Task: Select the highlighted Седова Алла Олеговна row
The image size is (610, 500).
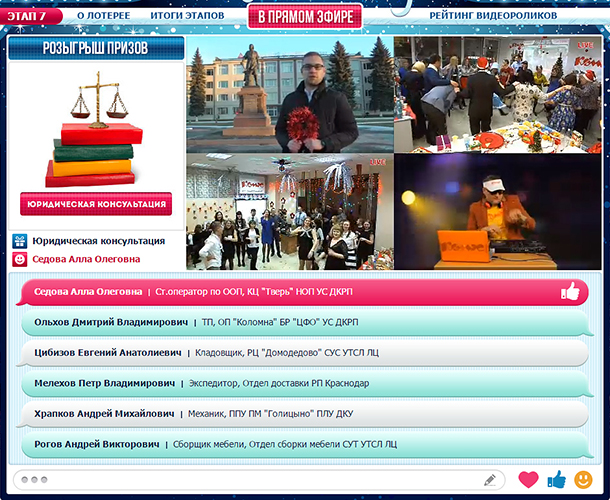Action: pyautogui.click(x=303, y=292)
